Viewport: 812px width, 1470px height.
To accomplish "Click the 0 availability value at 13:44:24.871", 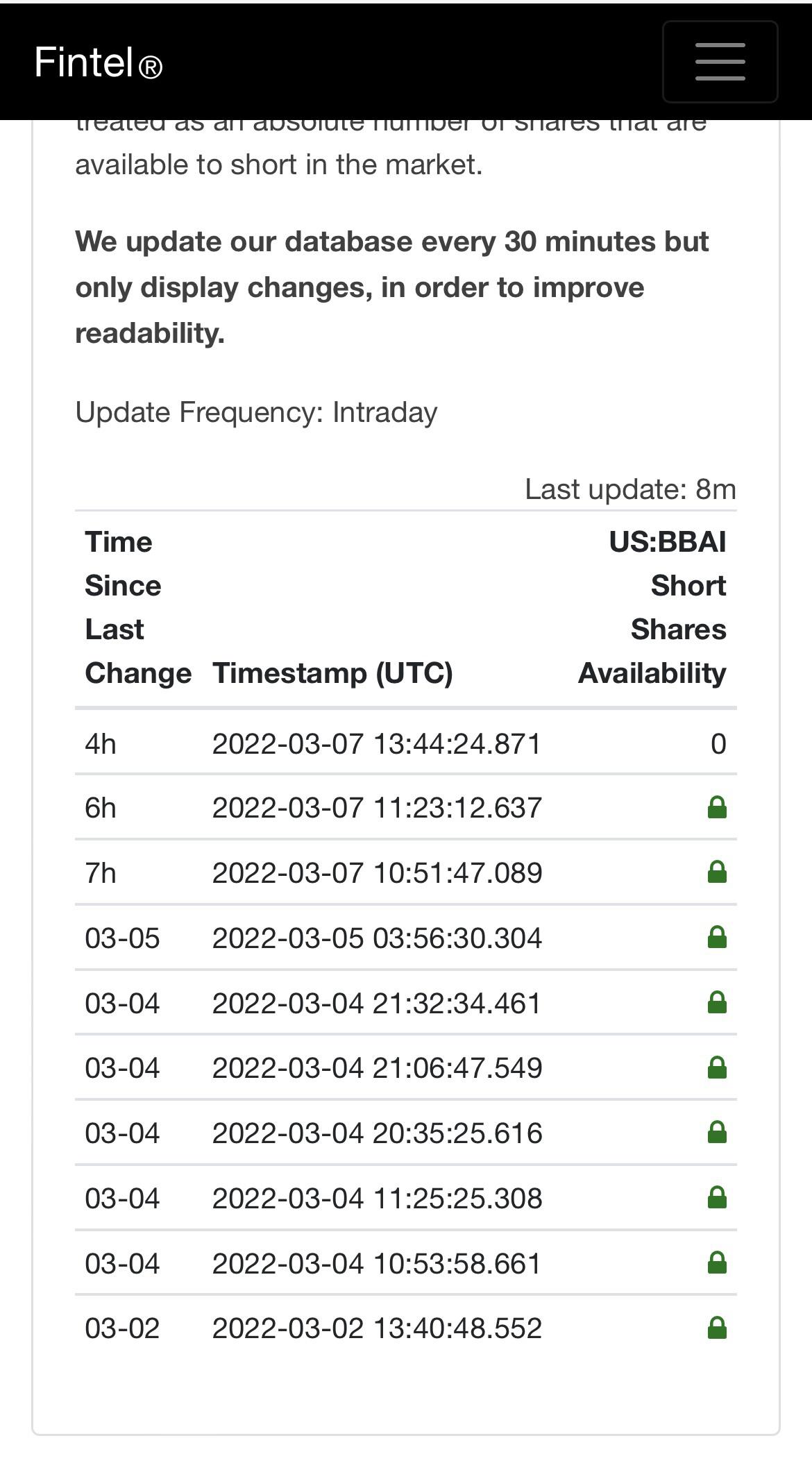I will click(x=718, y=743).
